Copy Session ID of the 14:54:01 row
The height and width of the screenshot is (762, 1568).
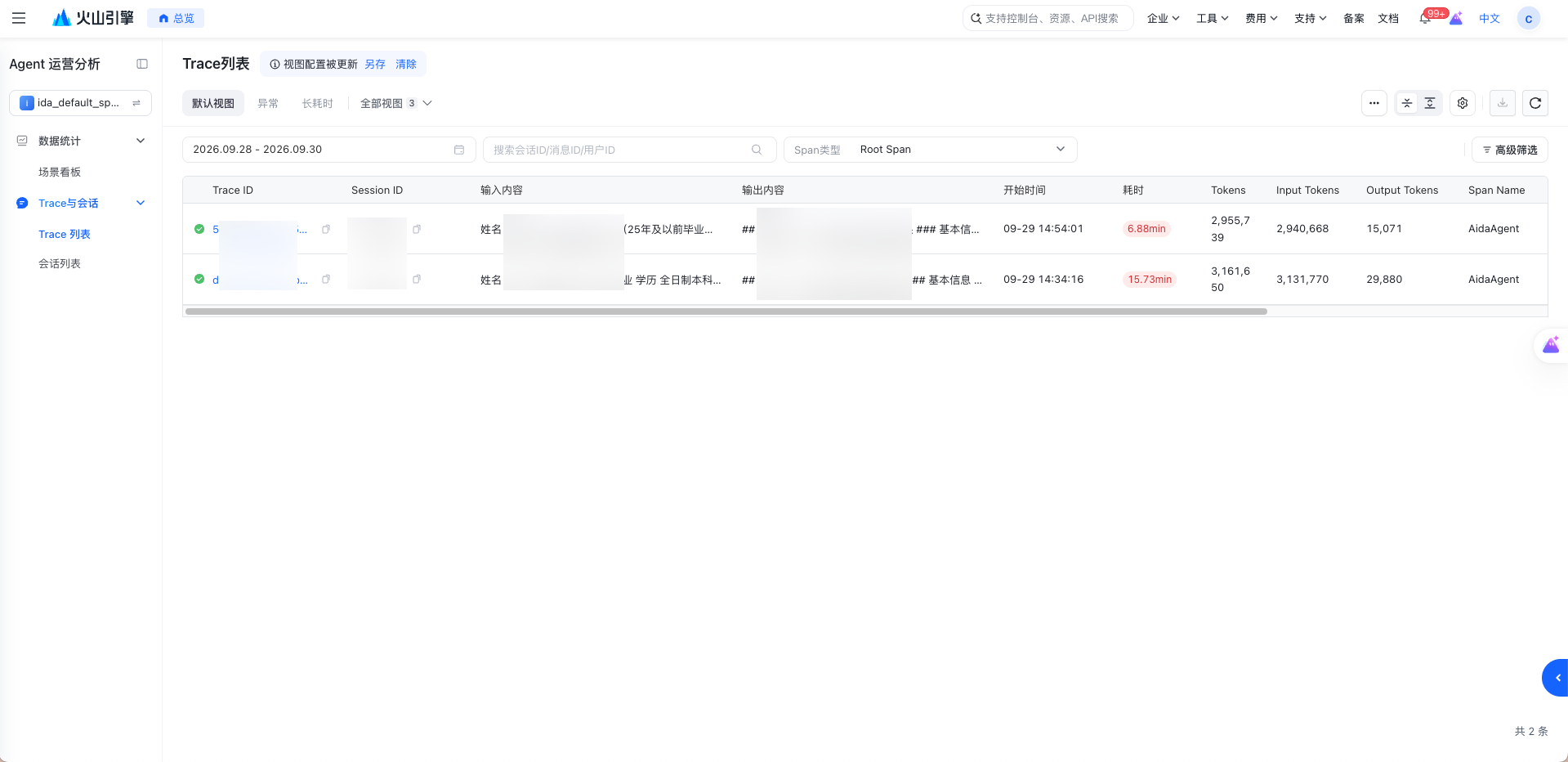click(x=417, y=229)
